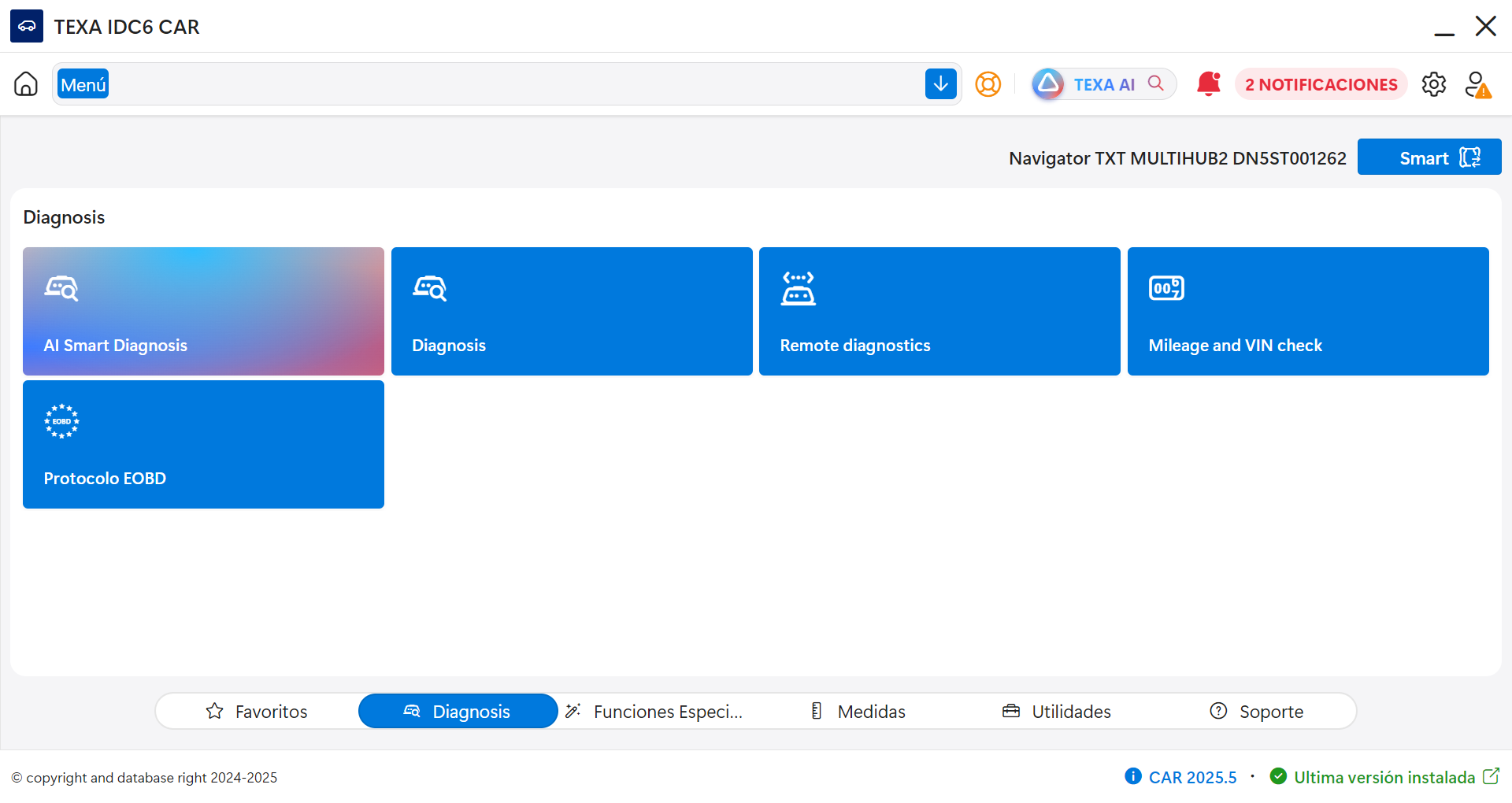Click the Diagnosis section heading
The height and width of the screenshot is (803, 1512).
pyautogui.click(x=64, y=217)
